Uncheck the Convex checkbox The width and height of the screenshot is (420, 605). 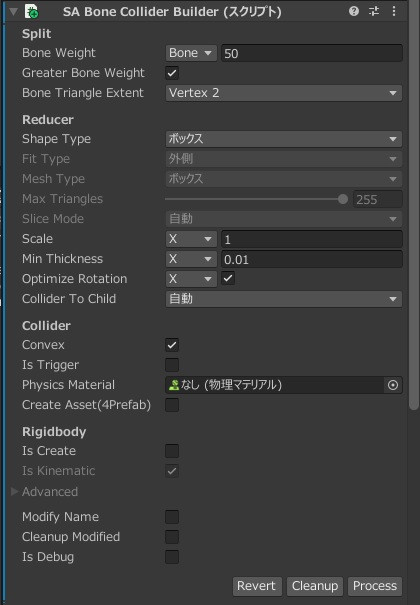(x=172, y=345)
